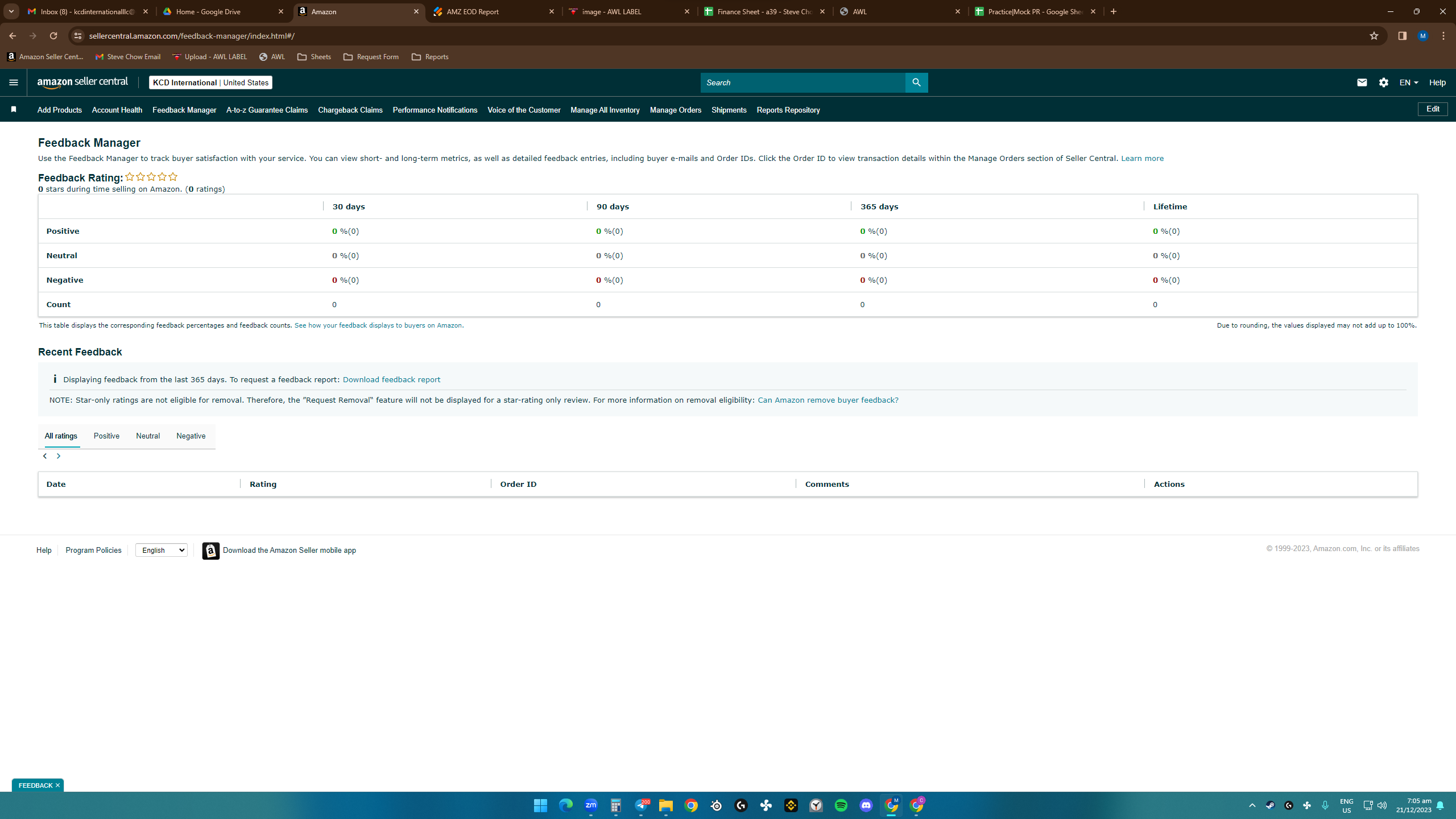Click the Learn more link

click(x=1142, y=159)
